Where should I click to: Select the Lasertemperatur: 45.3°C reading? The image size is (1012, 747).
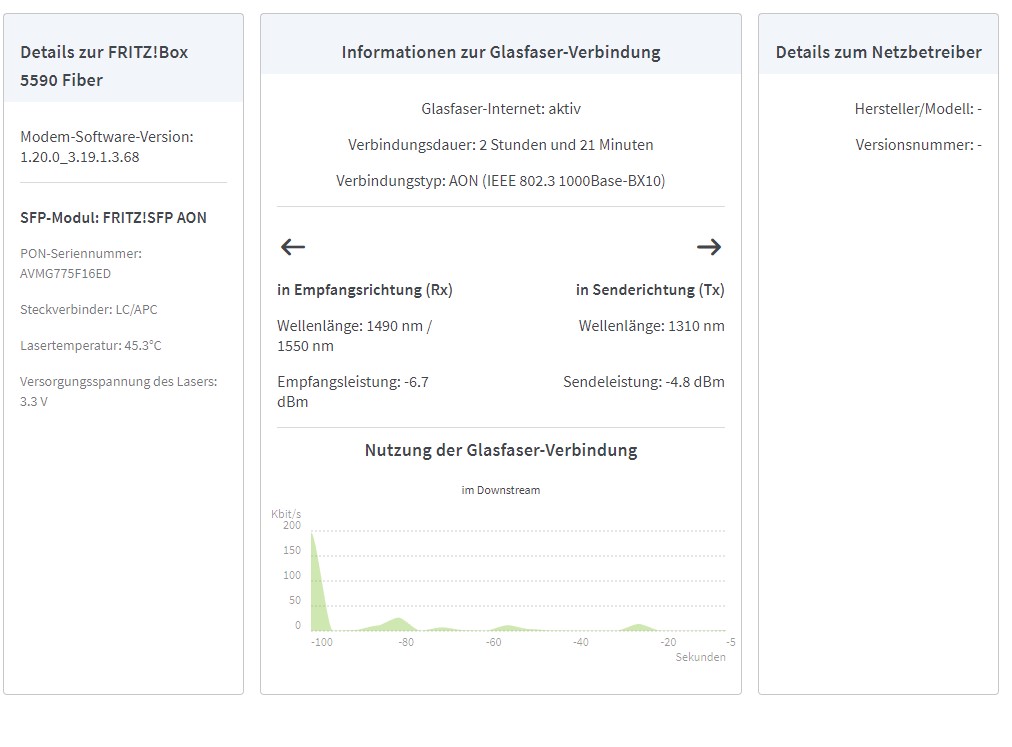point(90,345)
